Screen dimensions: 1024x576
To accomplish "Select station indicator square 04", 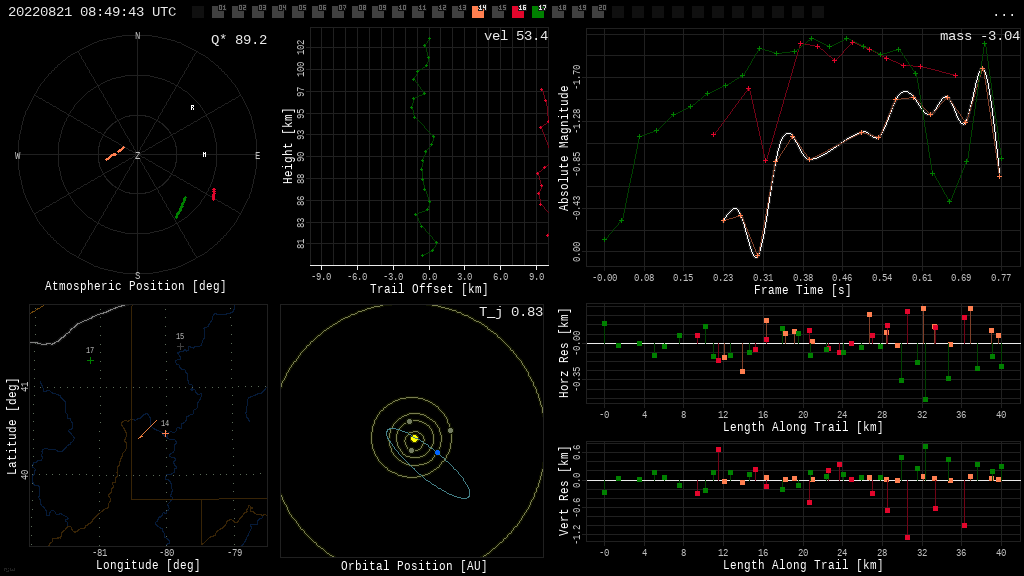I will (x=278, y=11).
